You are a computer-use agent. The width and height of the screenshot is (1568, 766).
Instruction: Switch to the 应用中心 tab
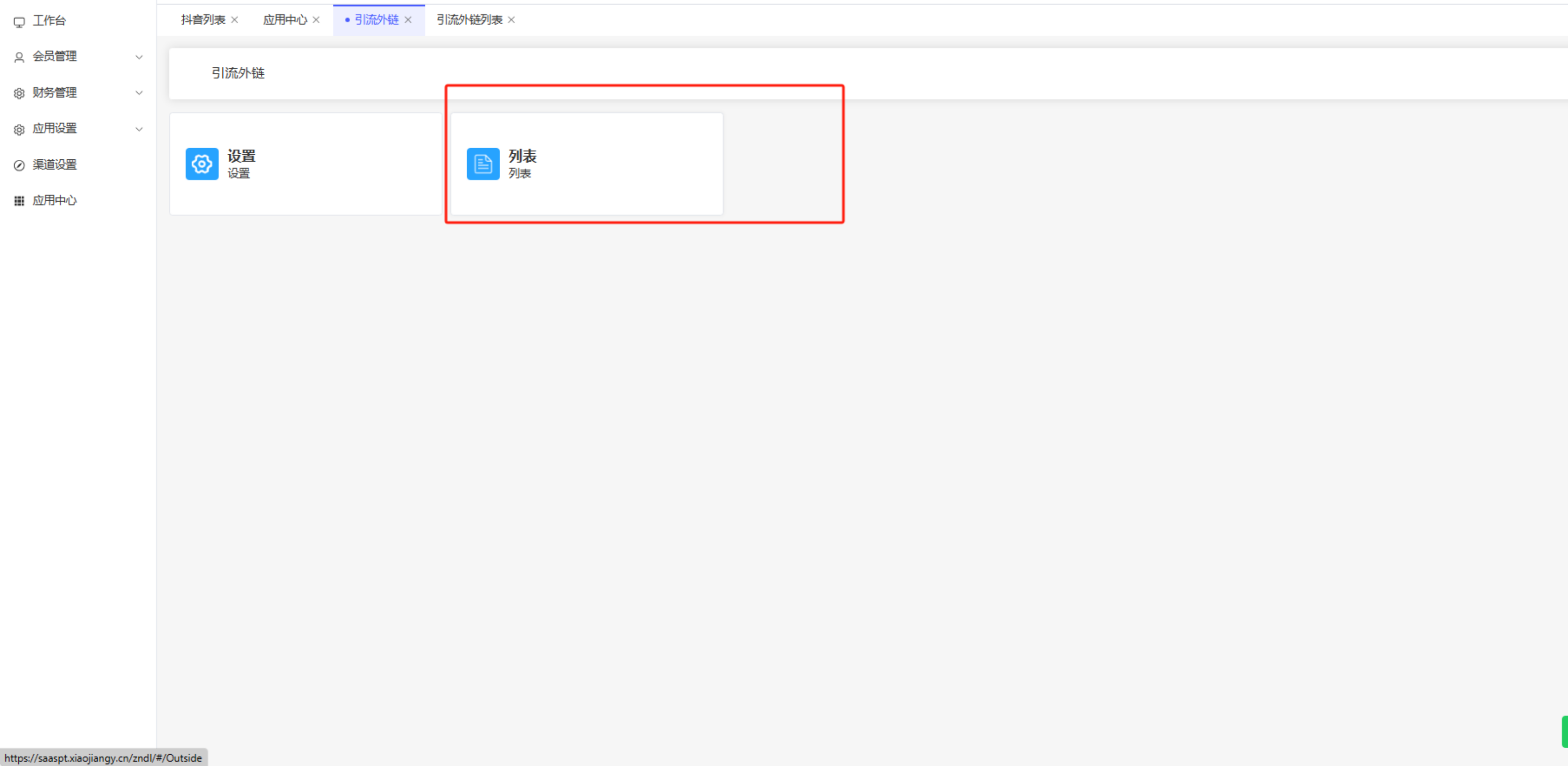tap(285, 20)
